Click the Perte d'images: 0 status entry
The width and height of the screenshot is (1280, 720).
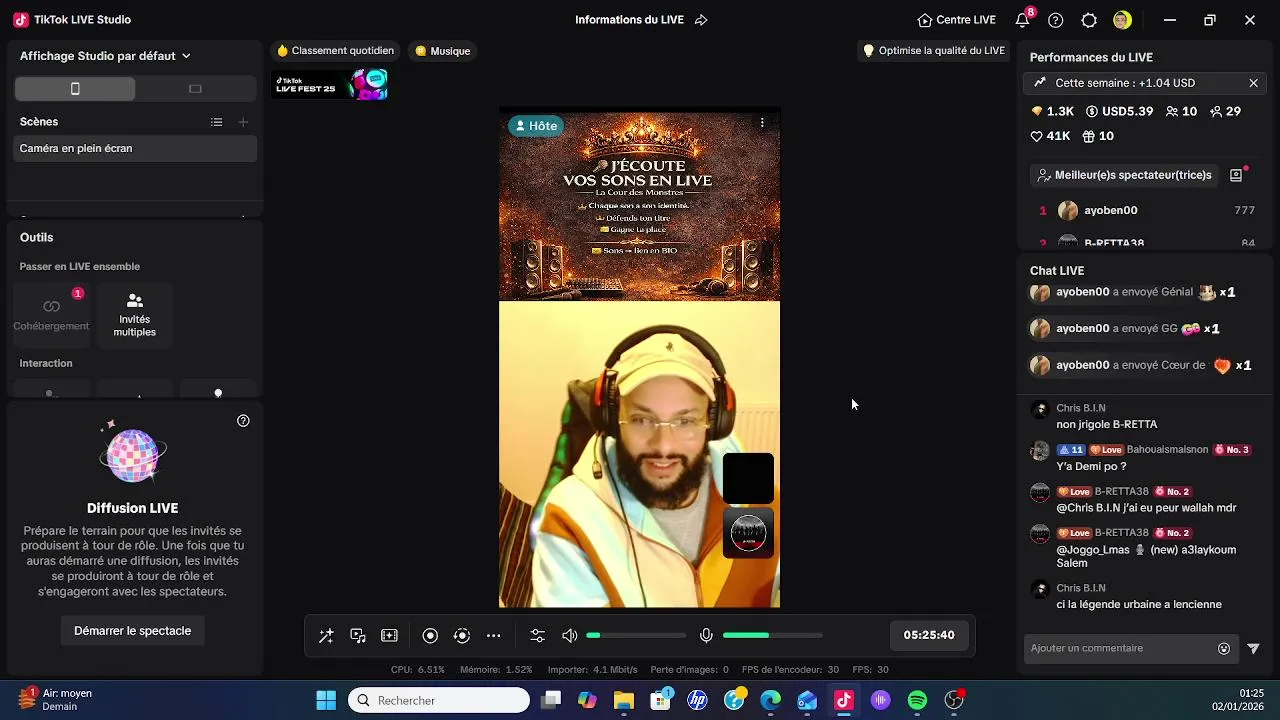[x=689, y=670]
